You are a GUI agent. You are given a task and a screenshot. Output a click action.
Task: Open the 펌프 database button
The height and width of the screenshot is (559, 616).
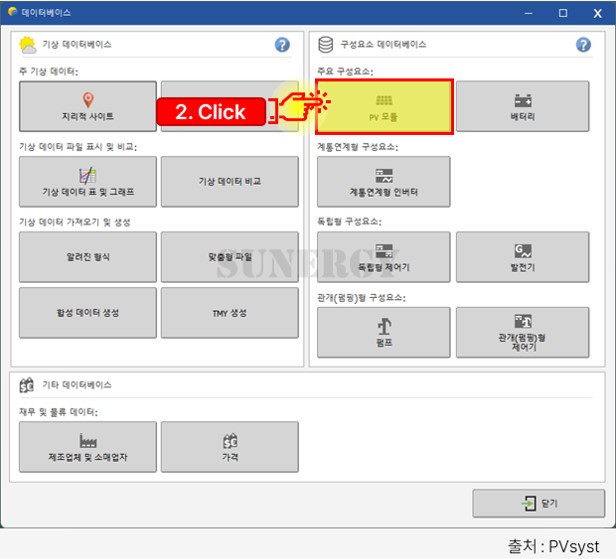pyautogui.click(x=383, y=332)
